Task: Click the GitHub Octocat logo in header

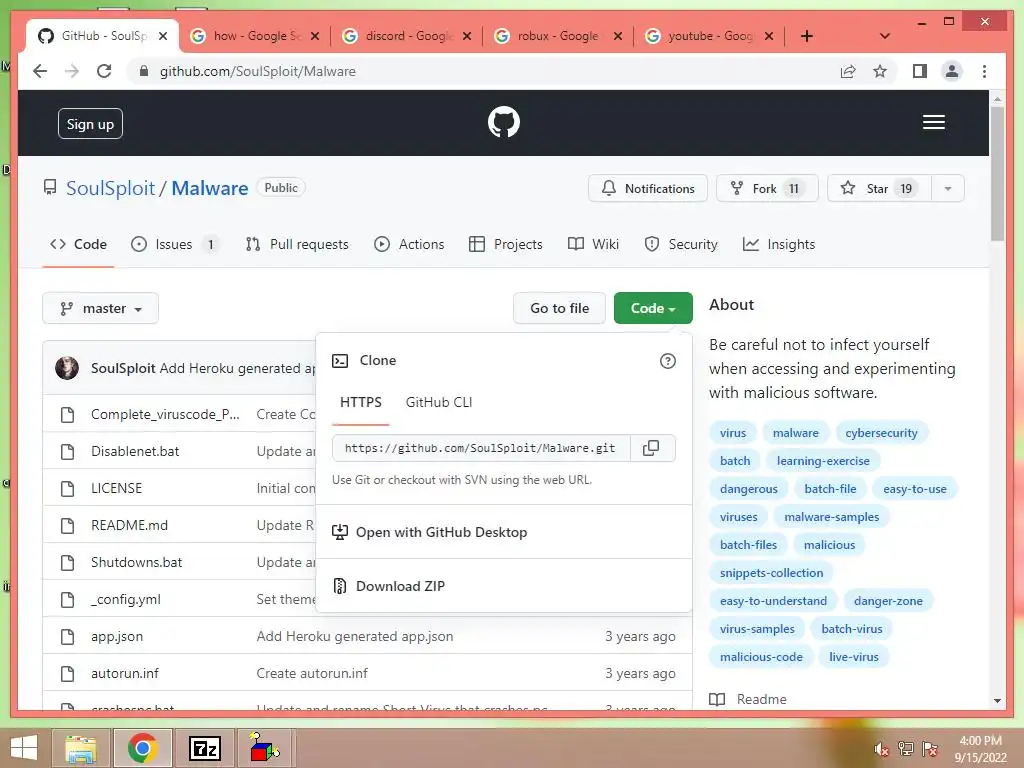Action: (x=504, y=122)
